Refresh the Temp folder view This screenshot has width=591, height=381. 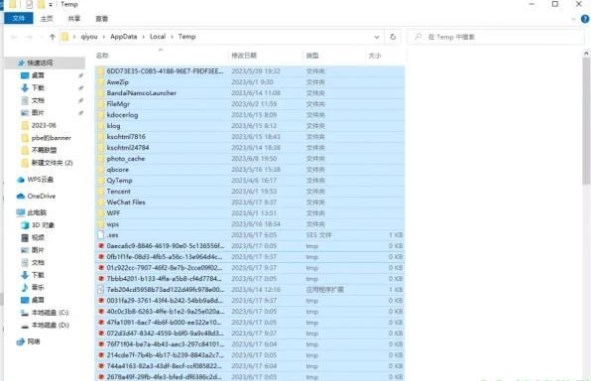point(393,37)
